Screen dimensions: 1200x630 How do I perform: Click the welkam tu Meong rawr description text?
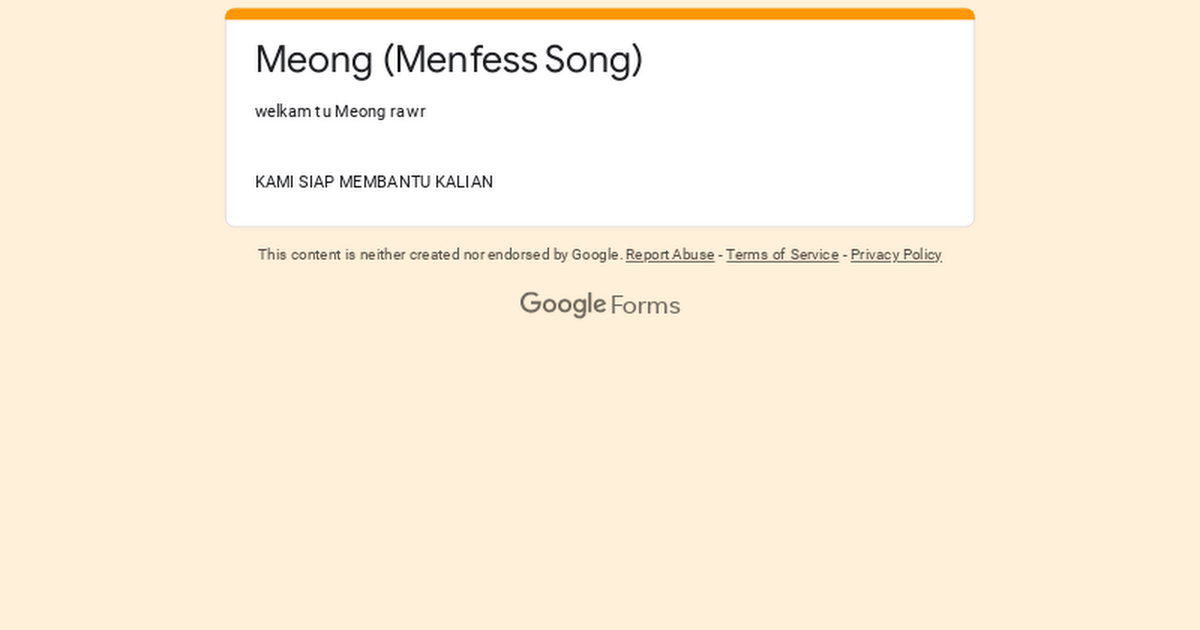point(340,111)
